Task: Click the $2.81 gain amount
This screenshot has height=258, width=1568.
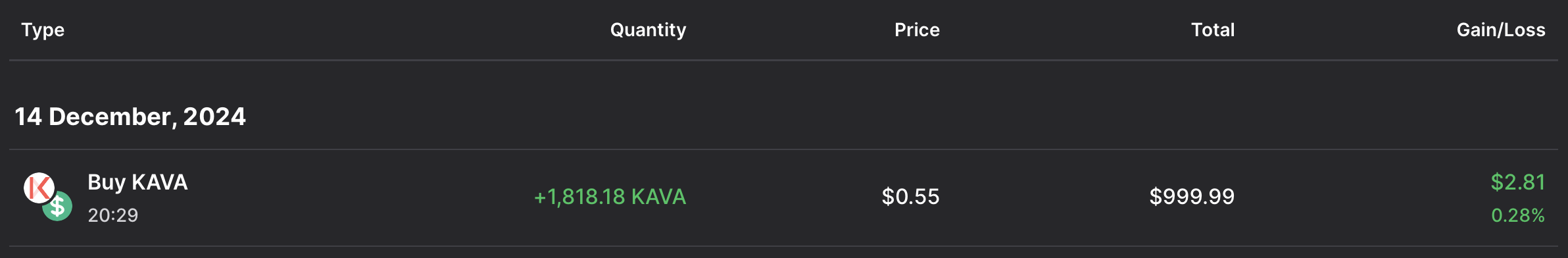Action: click(x=1518, y=182)
